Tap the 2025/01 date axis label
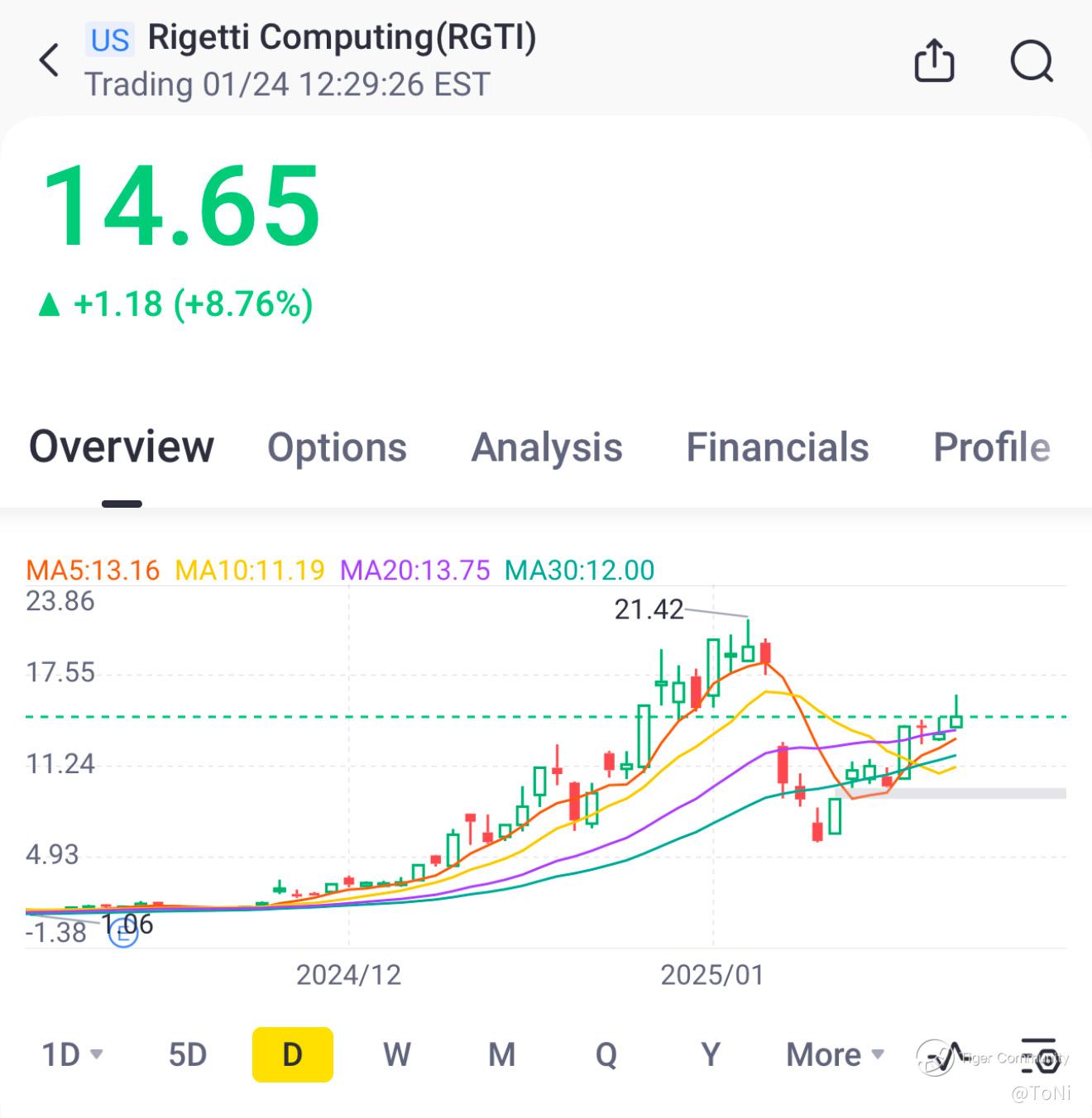Image resolution: width=1092 pixels, height=1118 pixels. pos(712,975)
